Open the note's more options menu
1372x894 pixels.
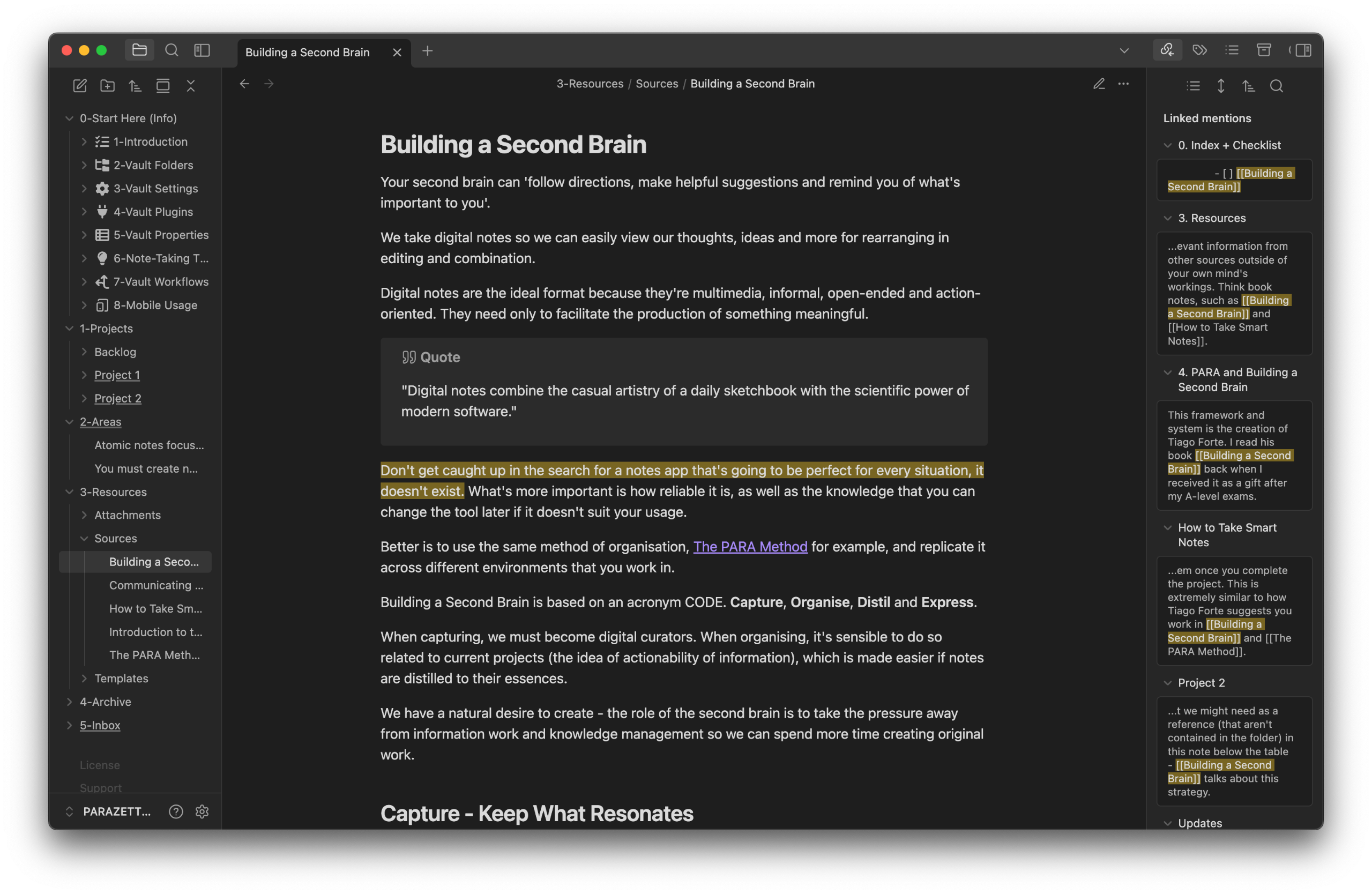pos(1123,84)
